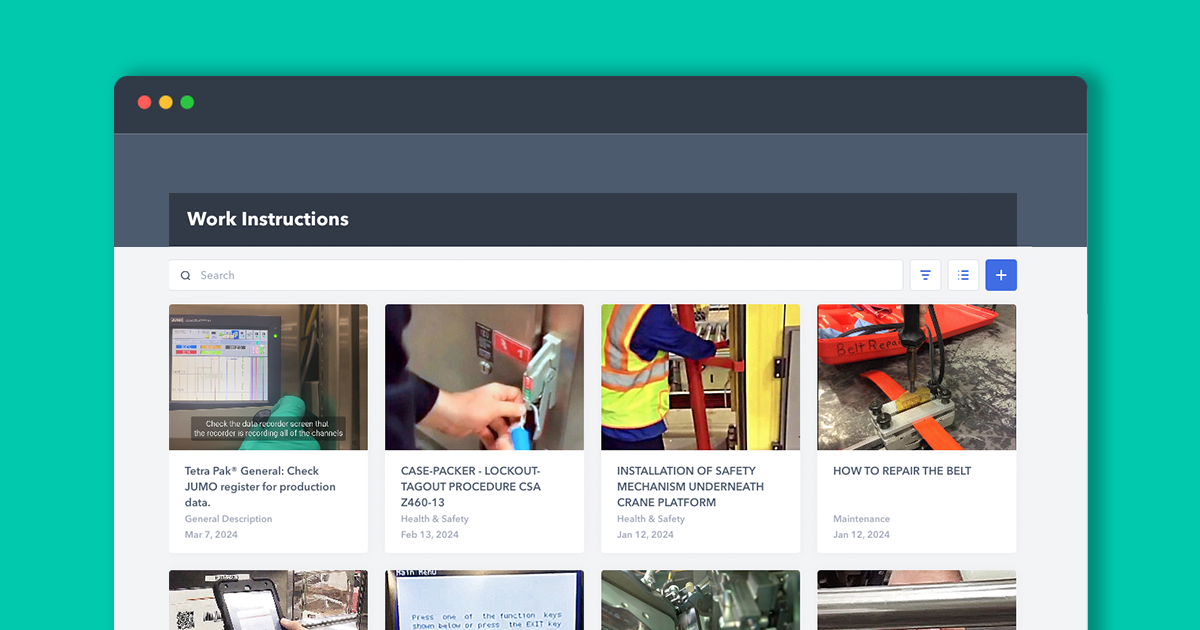1200x630 pixels.
Task: Open the CASE-PACKER LOCKOUT-TAGOUT procedure
Action: coord(470,486)
